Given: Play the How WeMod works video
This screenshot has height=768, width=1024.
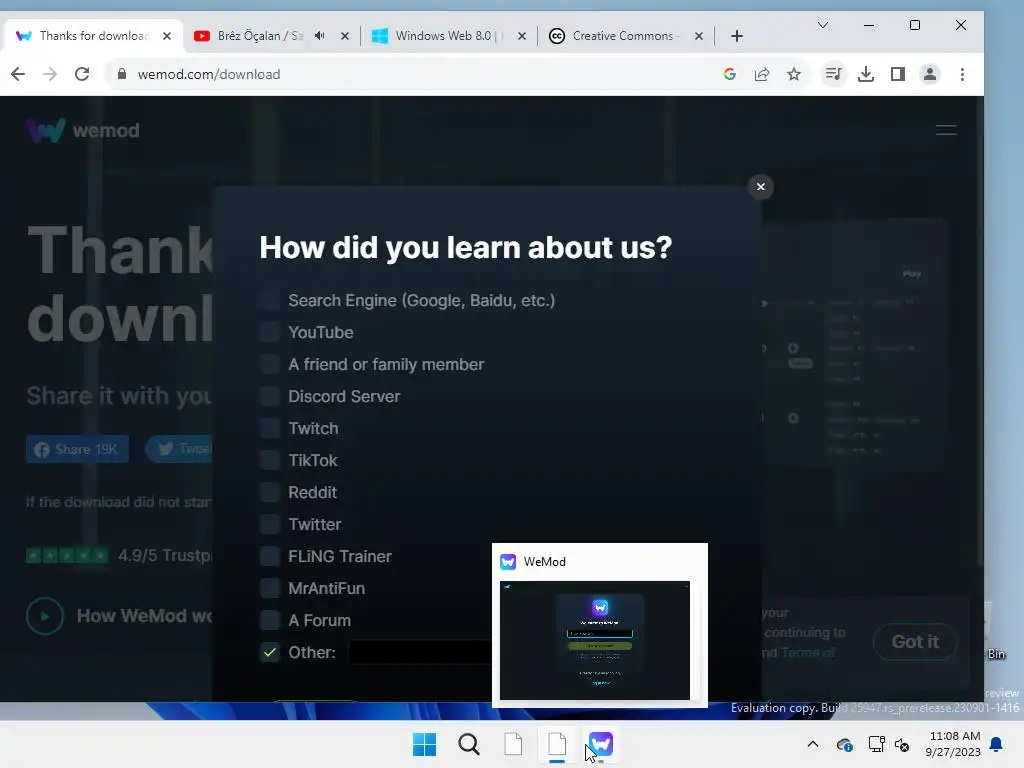Looking at the screenshot, I should [x=45, y=616].
